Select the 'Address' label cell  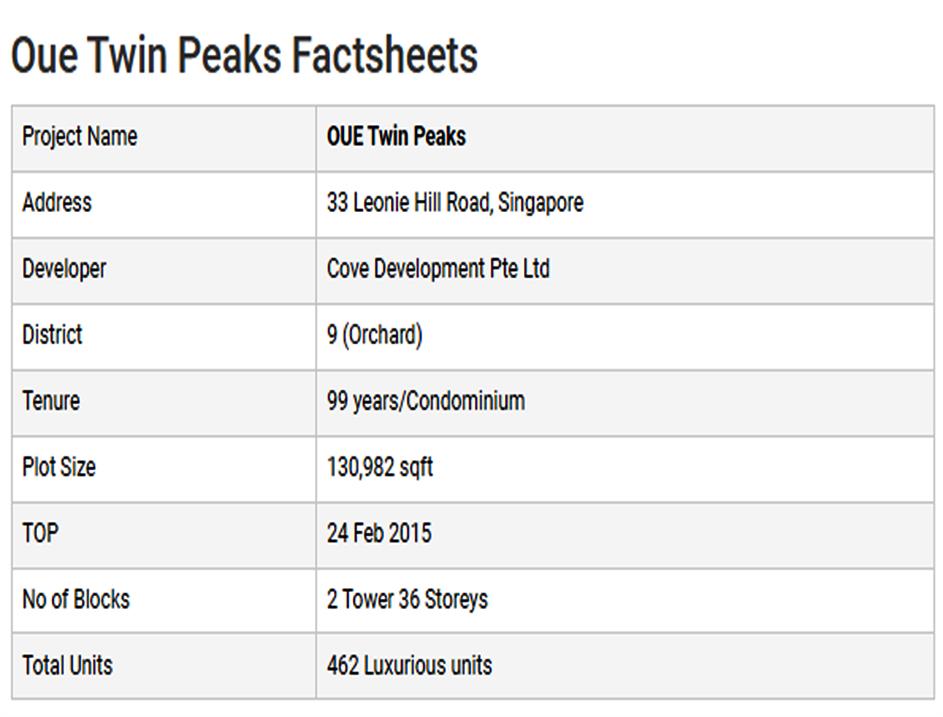57,203
